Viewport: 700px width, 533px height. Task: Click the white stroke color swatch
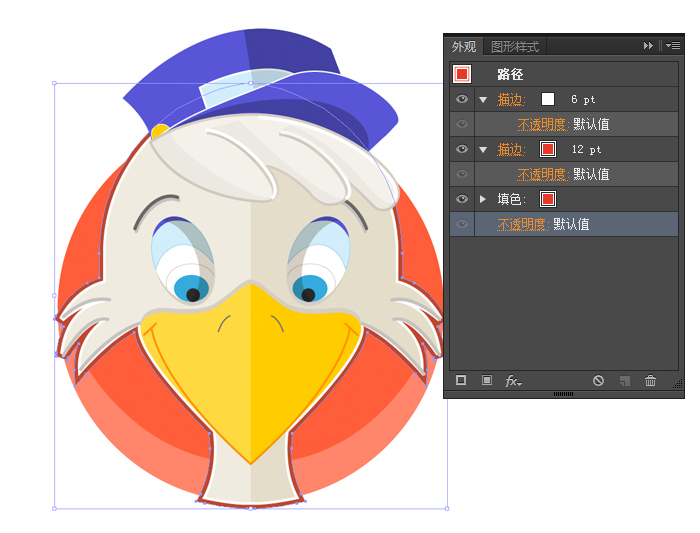(x=548, y=99)
